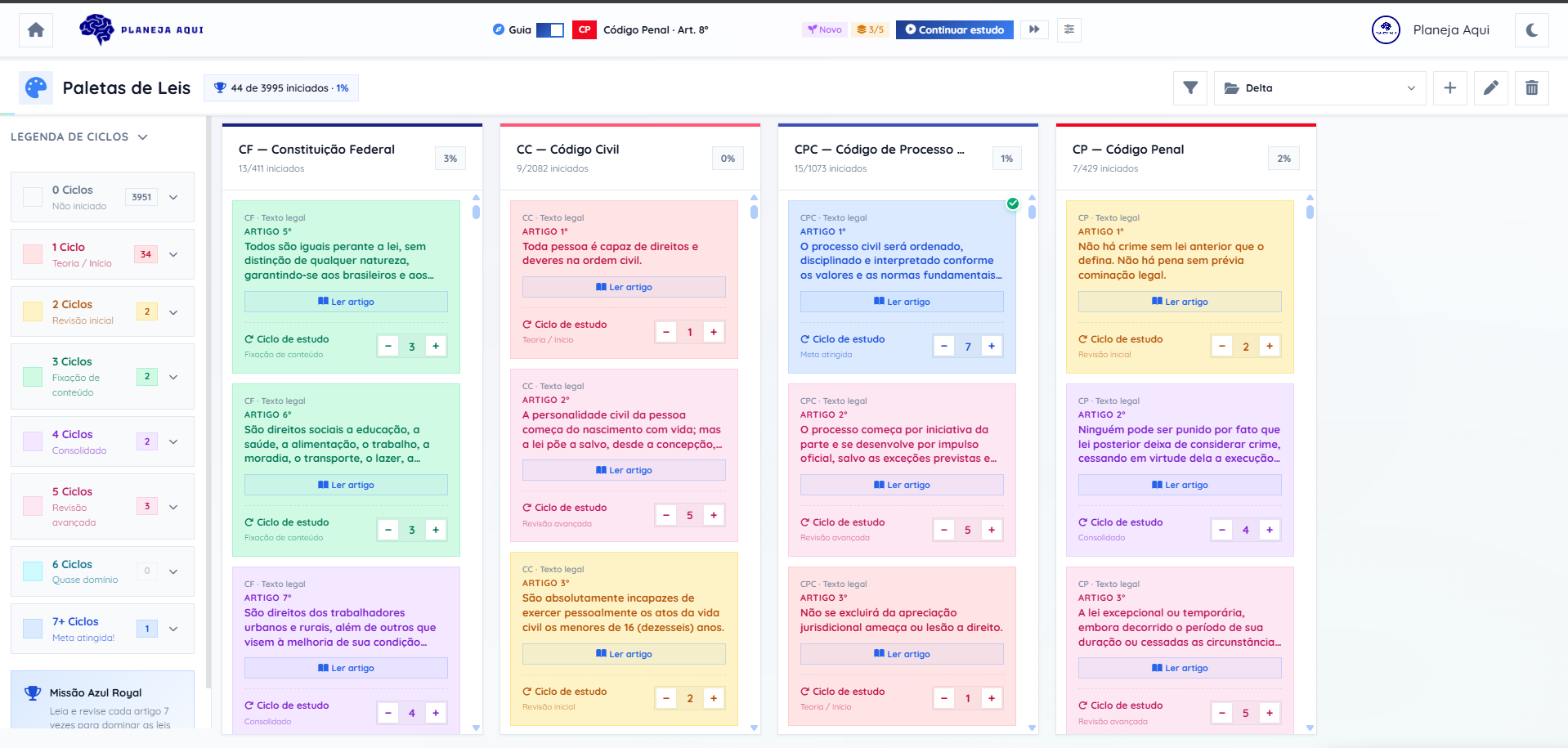Skip forward with the double-arrow icon
1568x748 pixels.
1034,29
